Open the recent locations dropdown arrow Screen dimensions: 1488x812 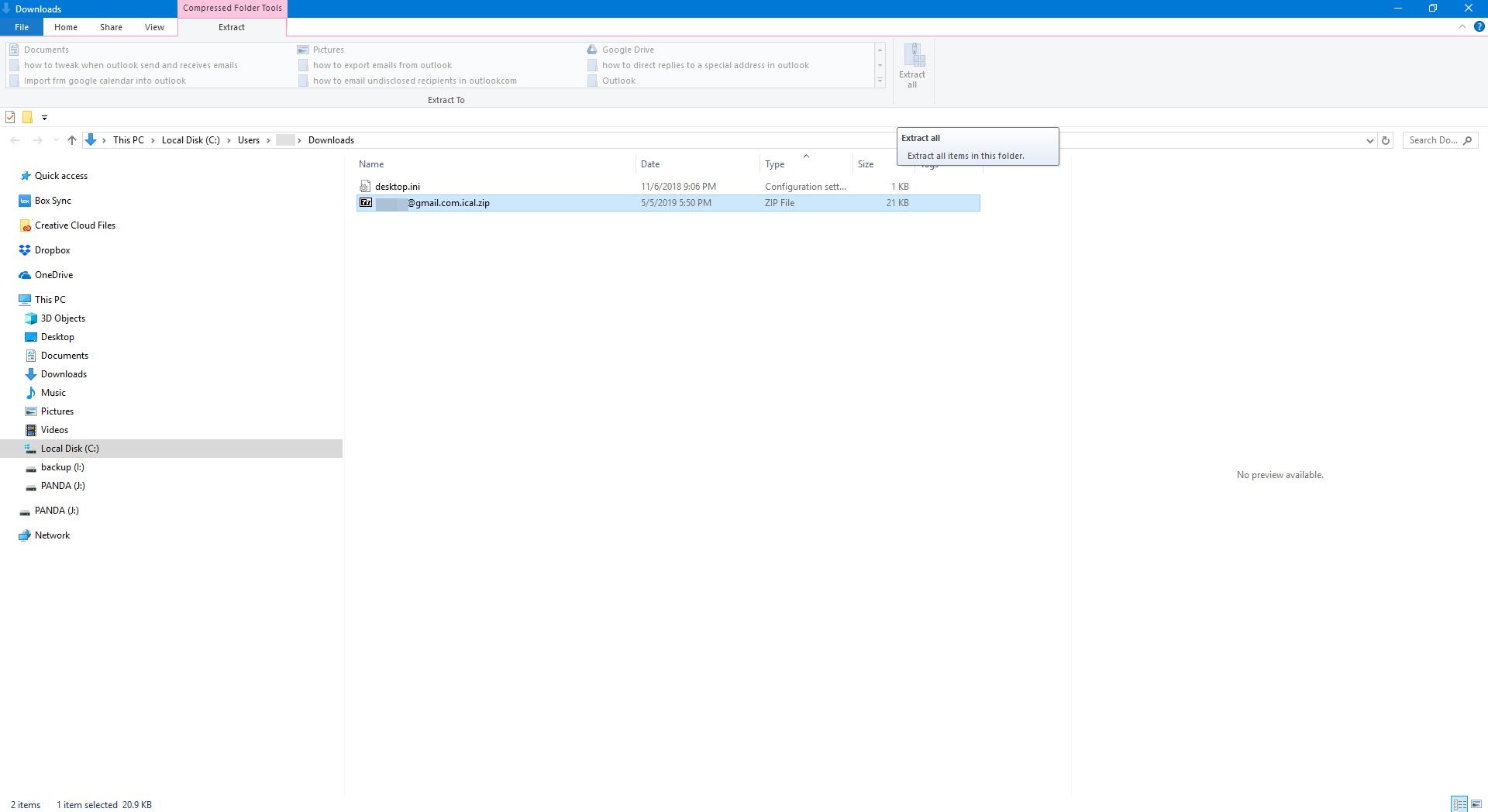55,140
